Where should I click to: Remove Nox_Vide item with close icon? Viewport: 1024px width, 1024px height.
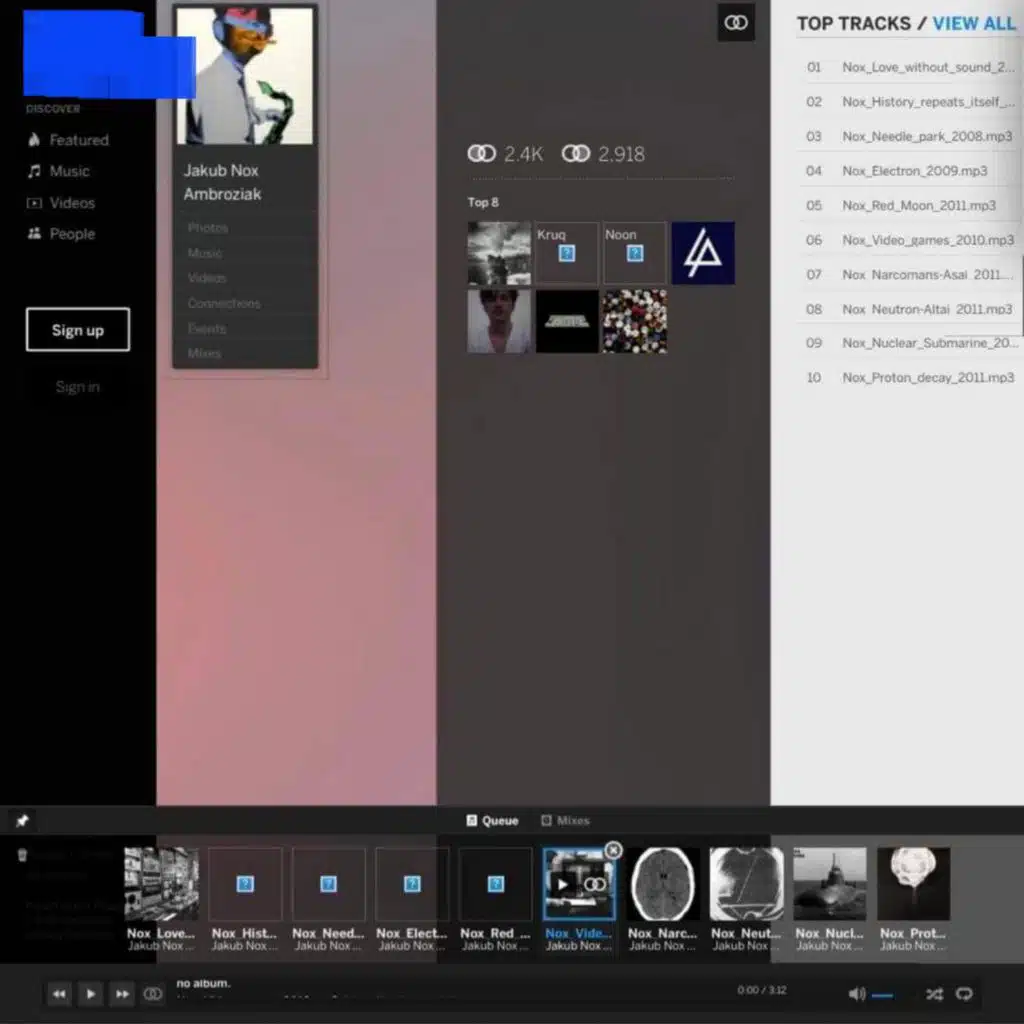pyautogui.click(x=613, y=850)
